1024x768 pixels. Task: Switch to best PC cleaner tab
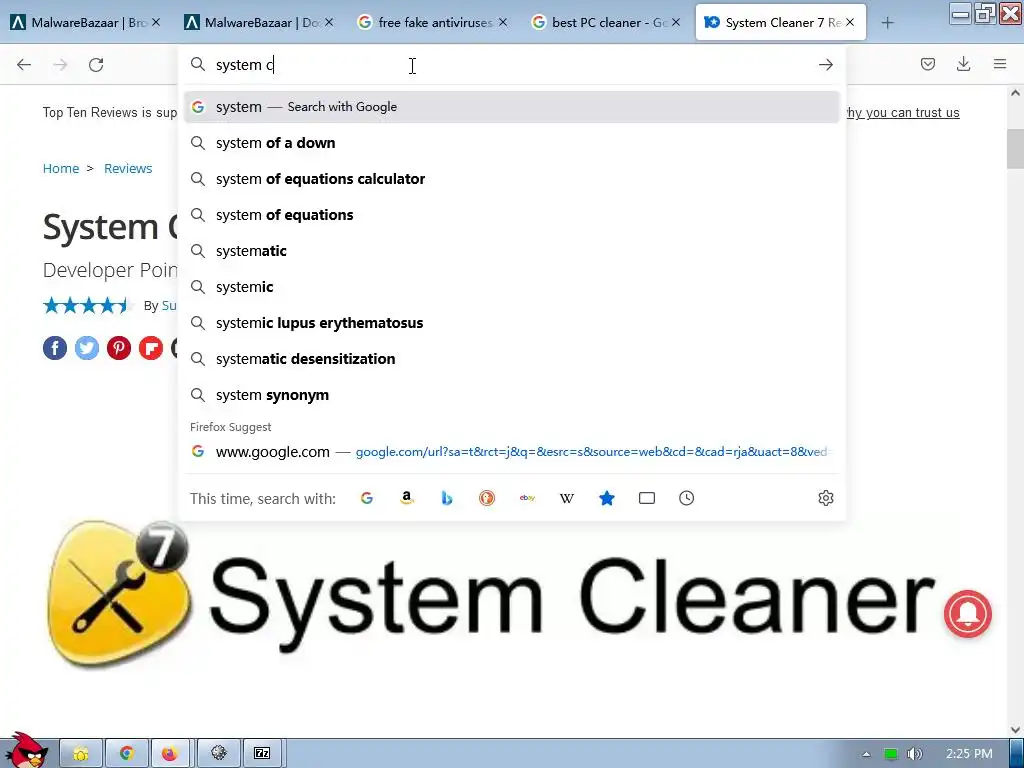click(x=605, y=22)
